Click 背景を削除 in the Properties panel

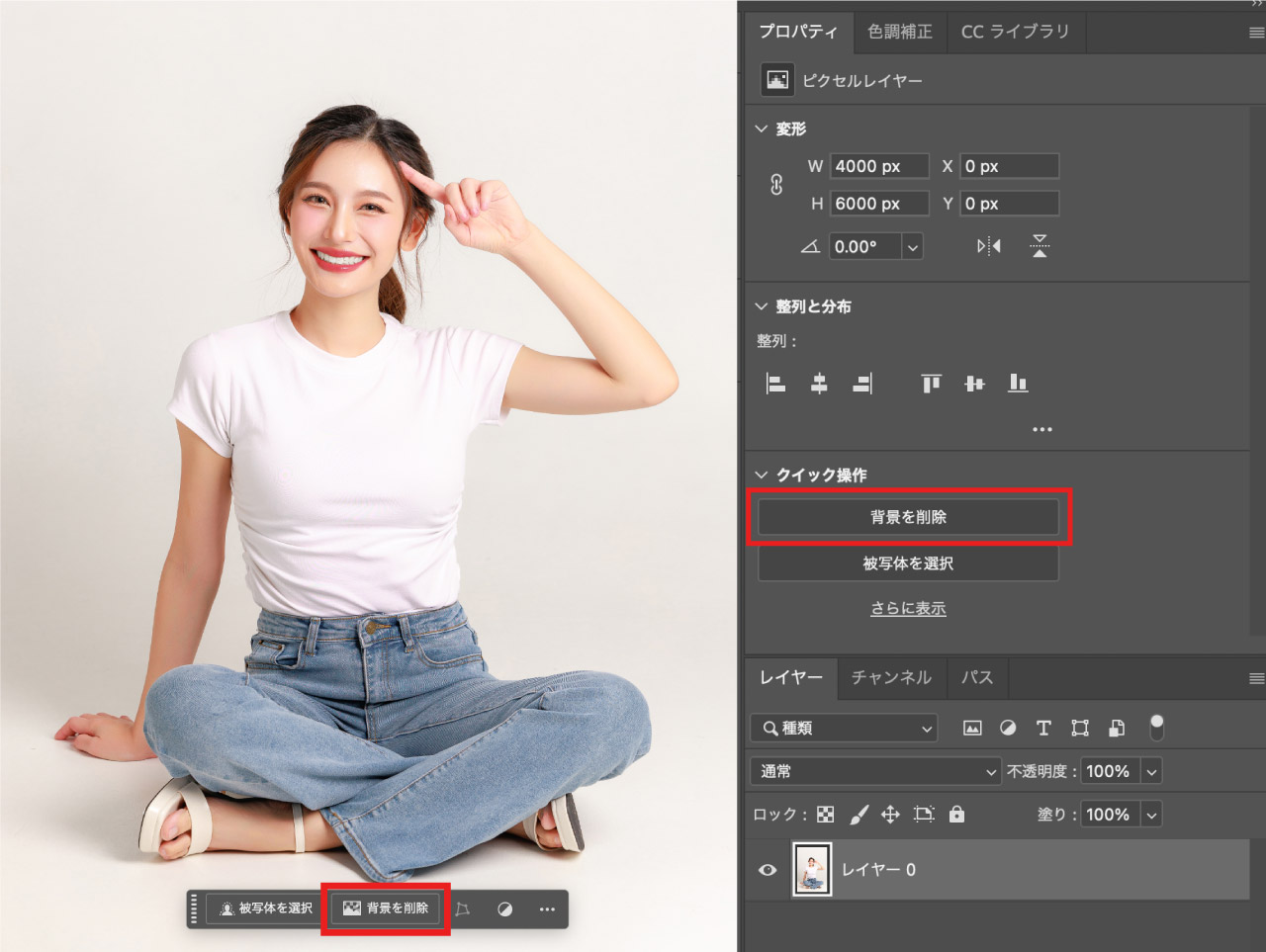pos(908,517)
